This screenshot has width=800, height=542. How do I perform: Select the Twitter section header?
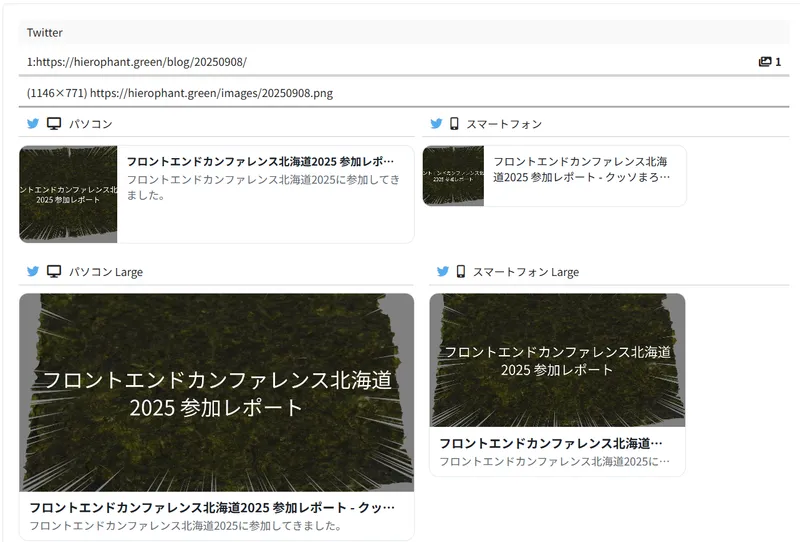(x=45, y=33)
